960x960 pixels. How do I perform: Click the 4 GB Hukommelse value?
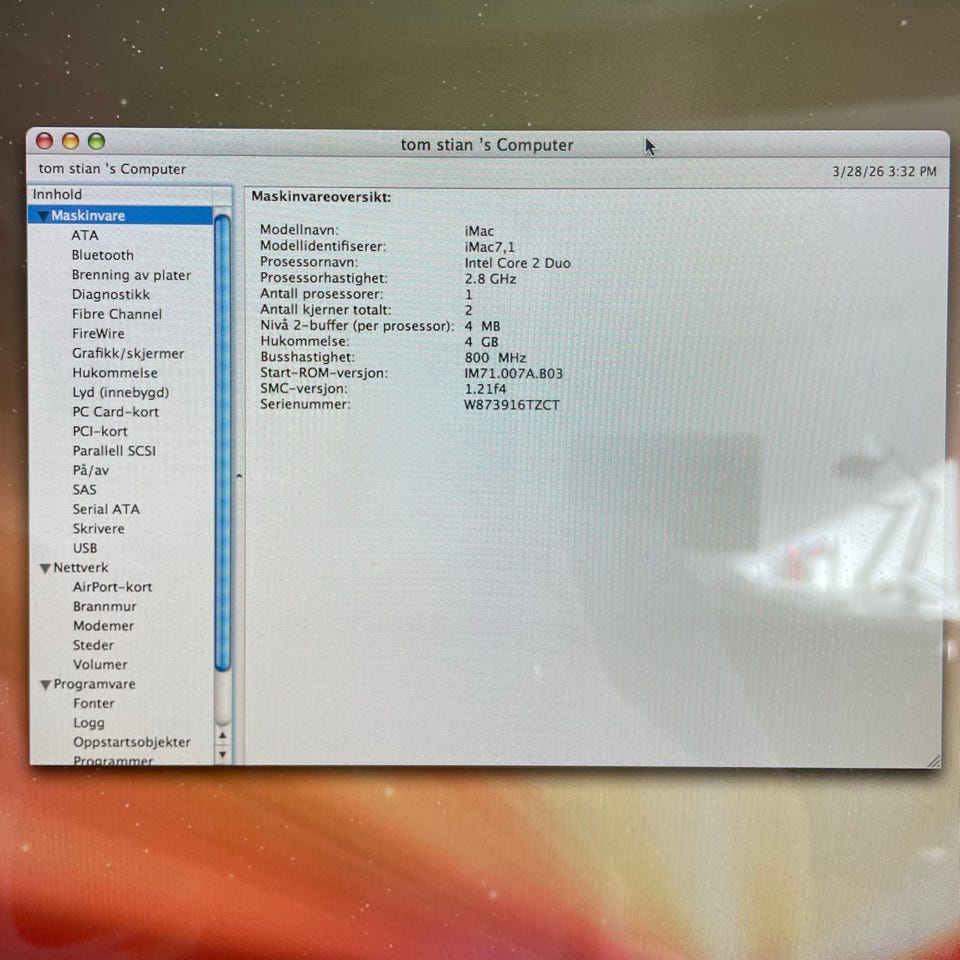tap(481, 342)
